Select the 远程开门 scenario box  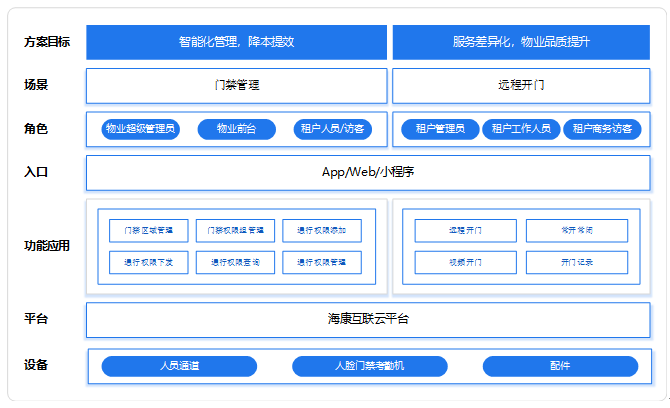[x=520, y=85]
